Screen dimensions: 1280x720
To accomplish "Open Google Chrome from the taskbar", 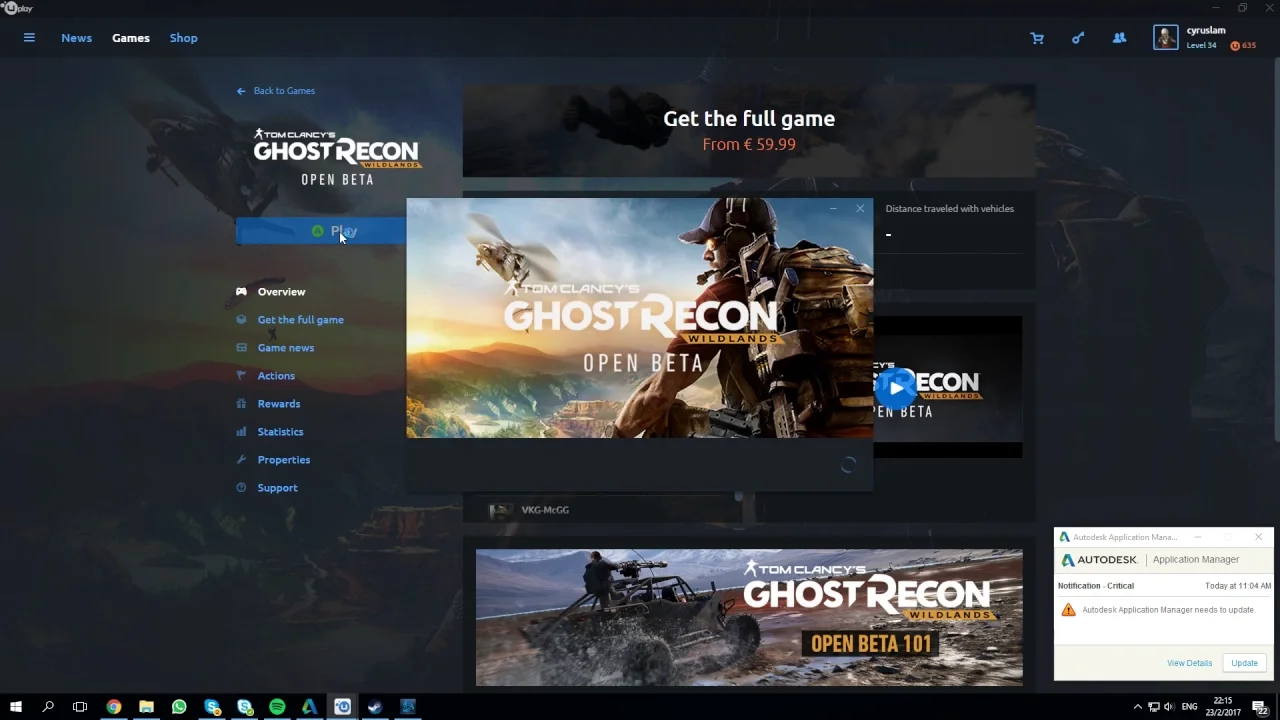I will [x=114, y=707].
